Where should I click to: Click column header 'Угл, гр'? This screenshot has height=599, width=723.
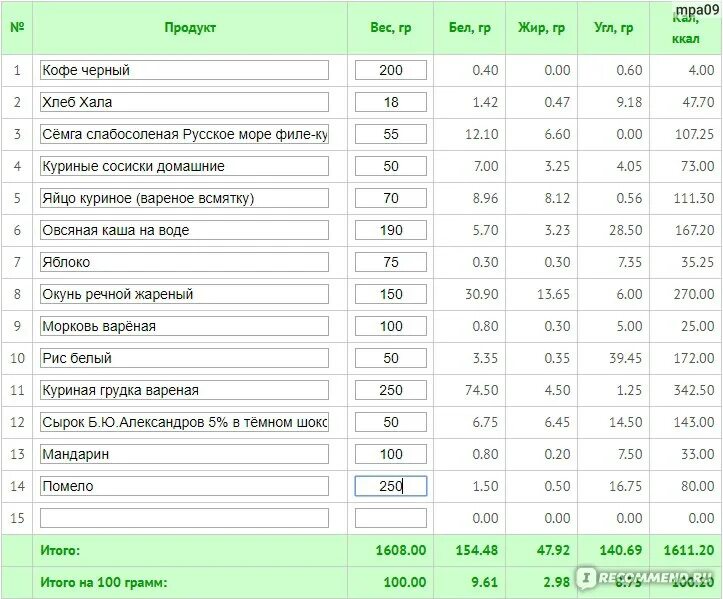click(614, 28)
